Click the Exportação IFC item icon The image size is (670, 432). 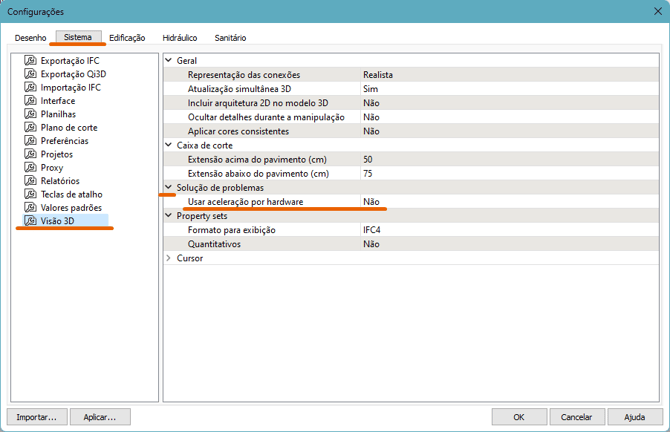[x=30, y=61]
